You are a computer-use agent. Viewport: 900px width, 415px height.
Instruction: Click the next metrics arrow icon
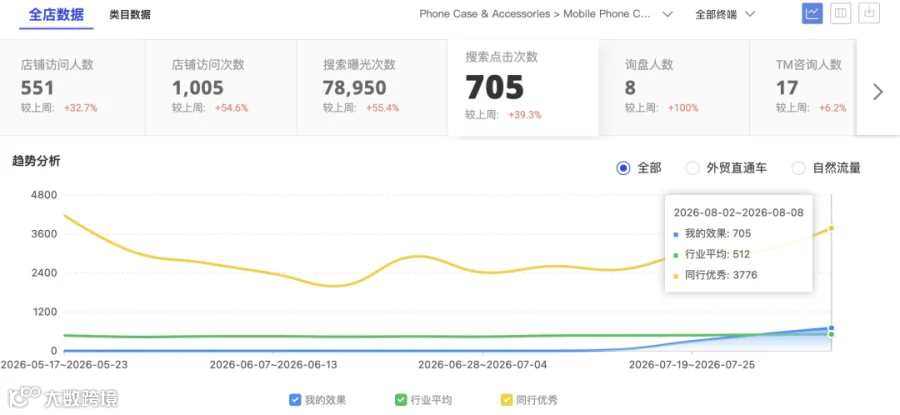pyautogui.click(x=878, y=92)
